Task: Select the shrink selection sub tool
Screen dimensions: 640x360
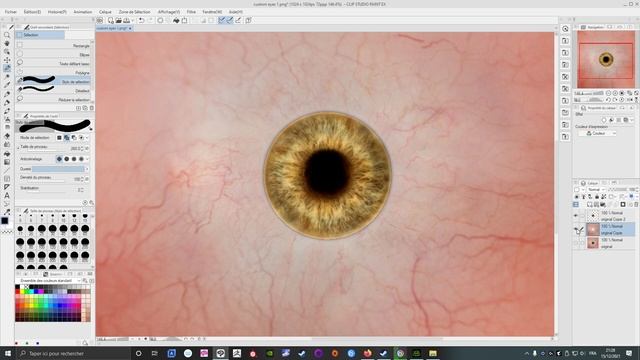Action: pos(54,99)
